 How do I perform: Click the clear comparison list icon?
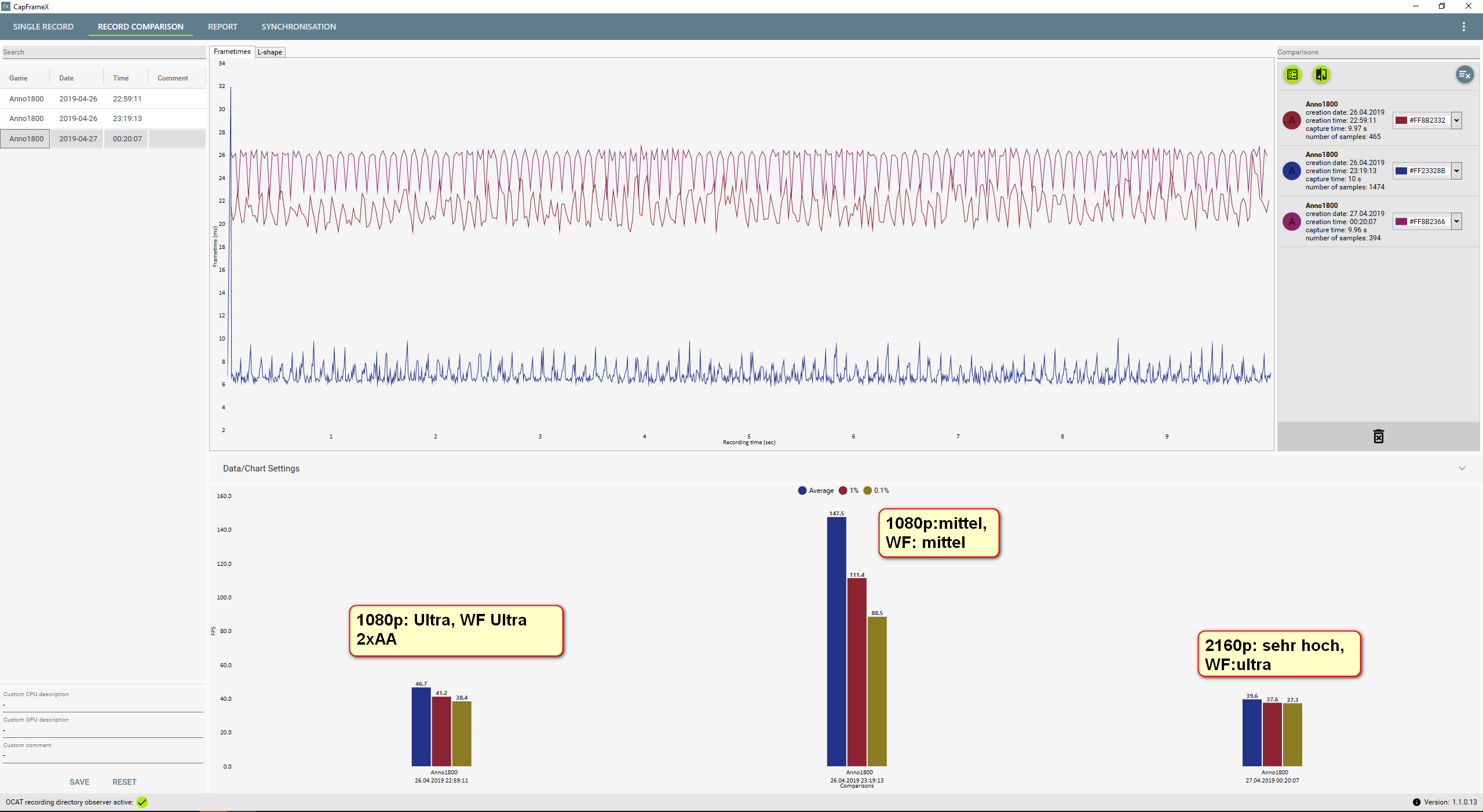coord(1464,75)
